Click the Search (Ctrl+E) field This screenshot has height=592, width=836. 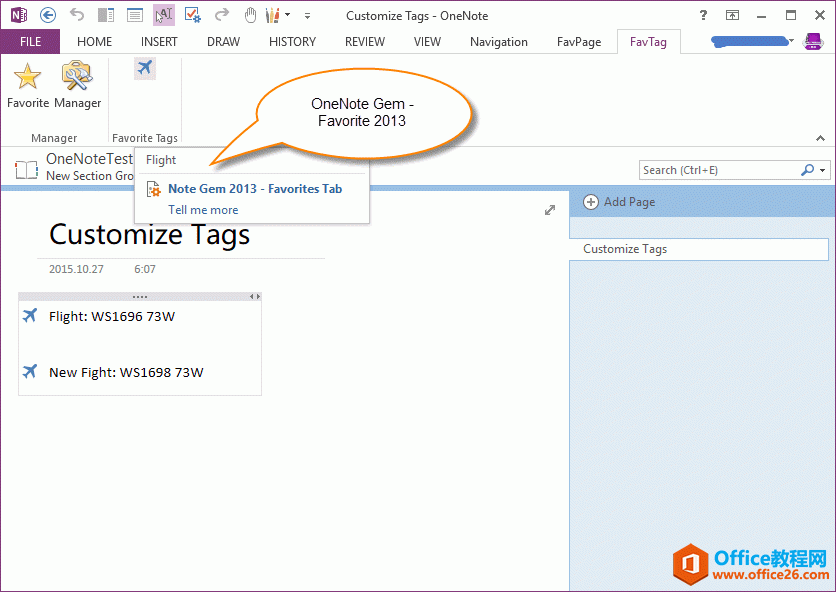(718, 171)
